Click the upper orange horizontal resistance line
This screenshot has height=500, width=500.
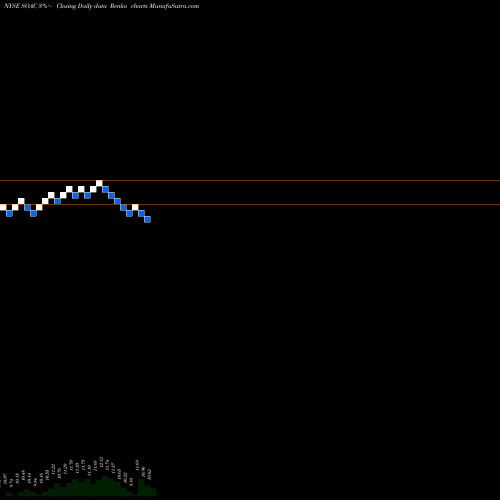[x=250, y=181]
